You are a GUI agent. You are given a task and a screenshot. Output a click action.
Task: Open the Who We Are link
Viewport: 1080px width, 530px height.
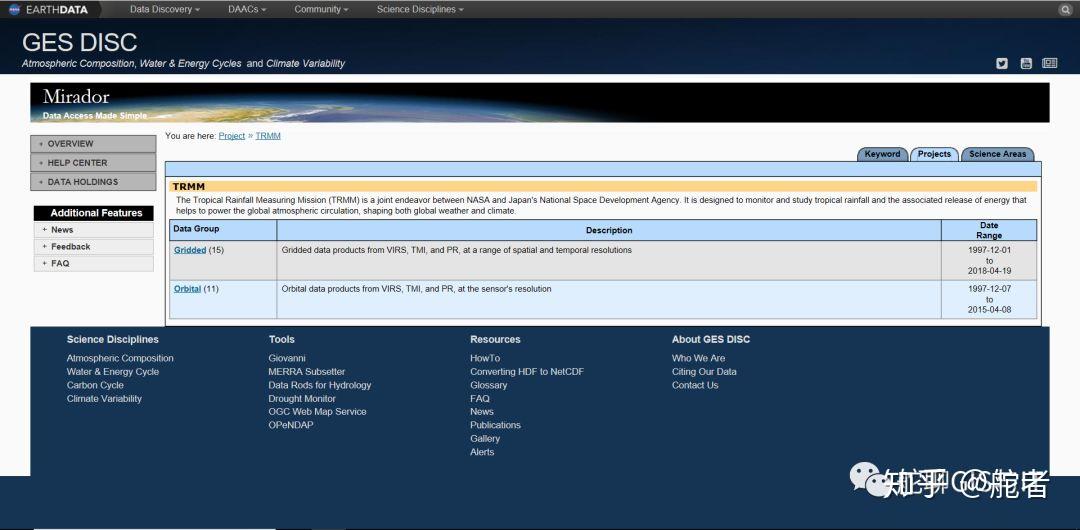tap(698, 358)
